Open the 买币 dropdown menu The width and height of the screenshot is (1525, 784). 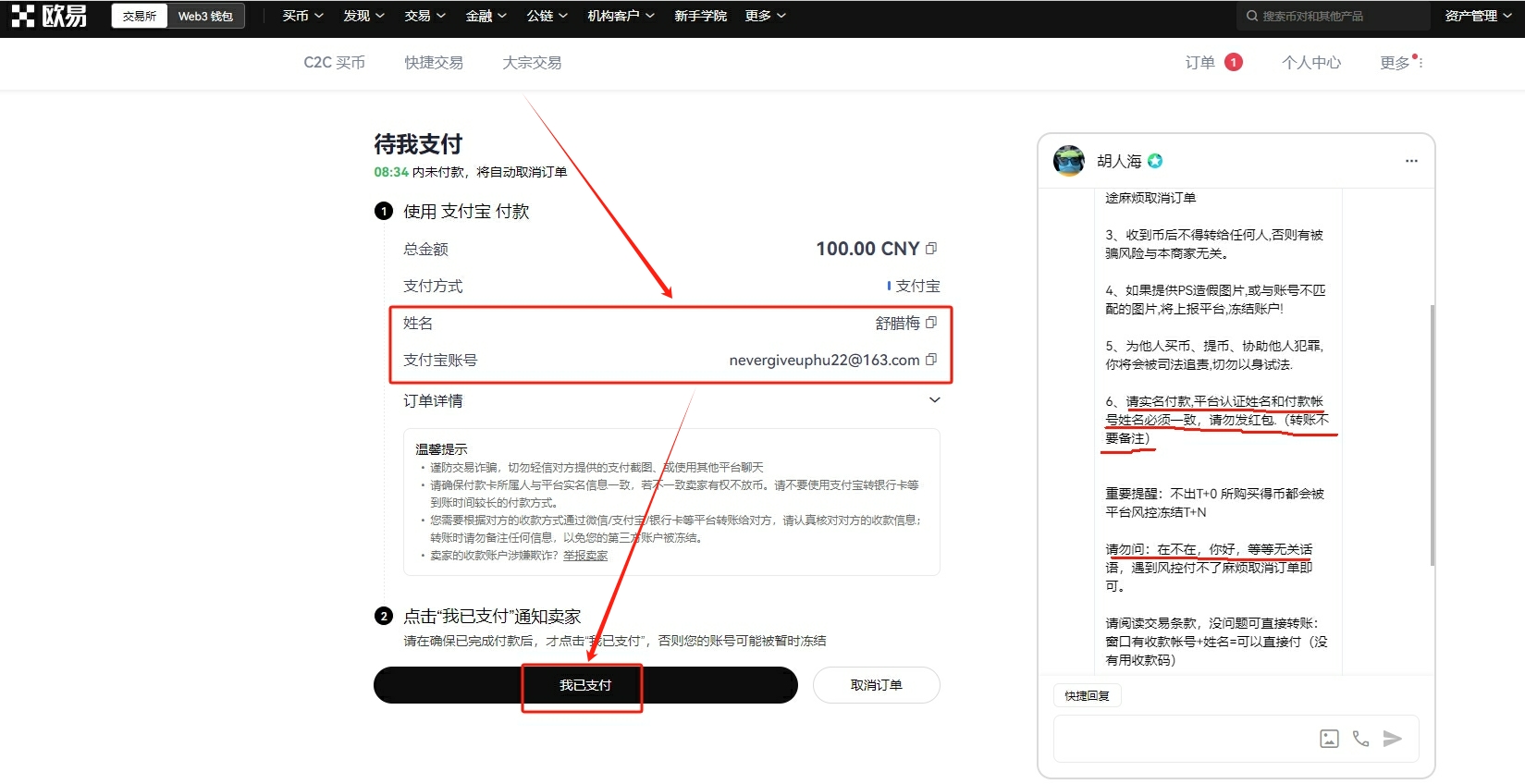click(x=303, y=16)
